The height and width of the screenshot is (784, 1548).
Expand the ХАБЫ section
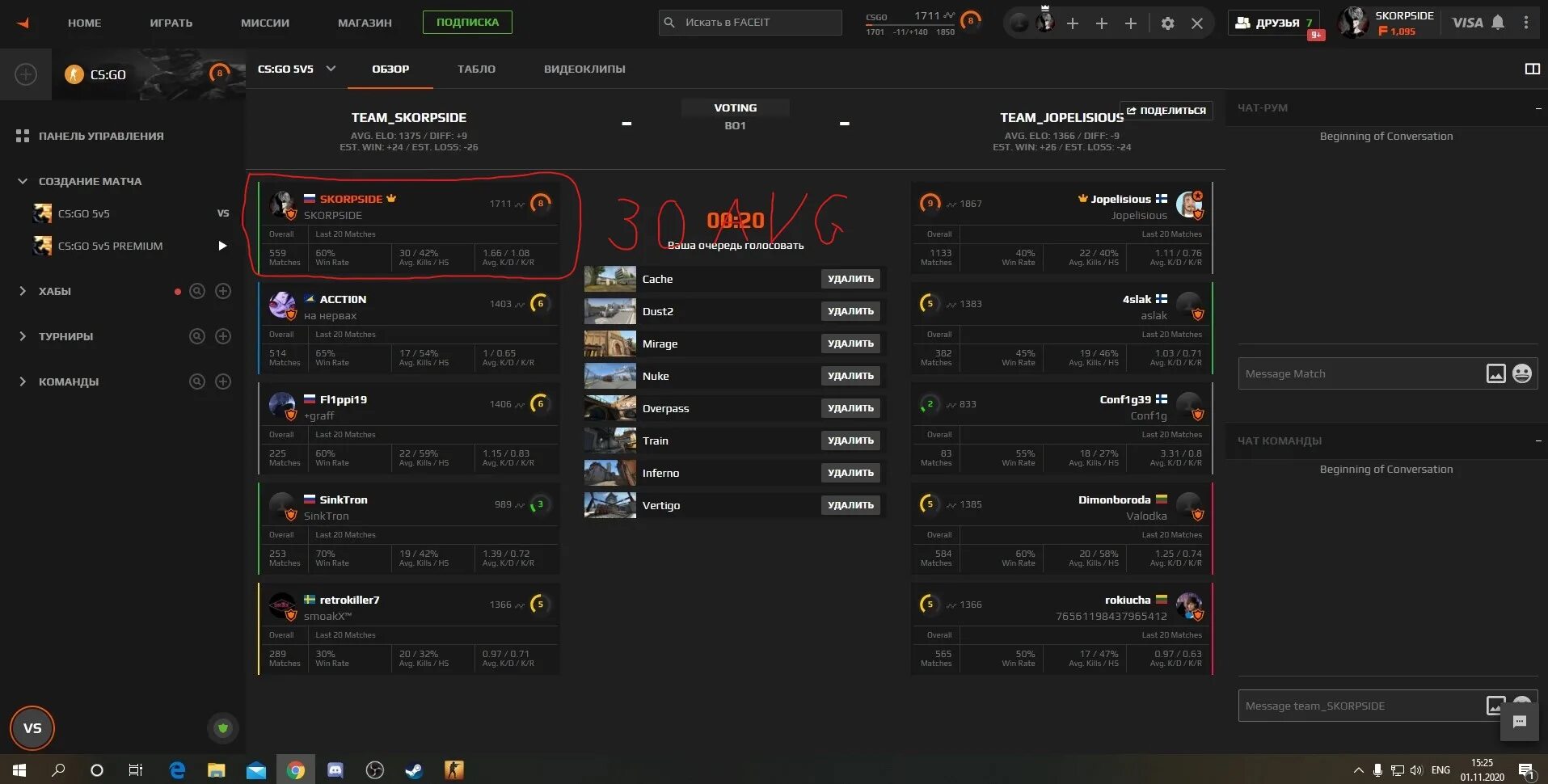(23, 291)
